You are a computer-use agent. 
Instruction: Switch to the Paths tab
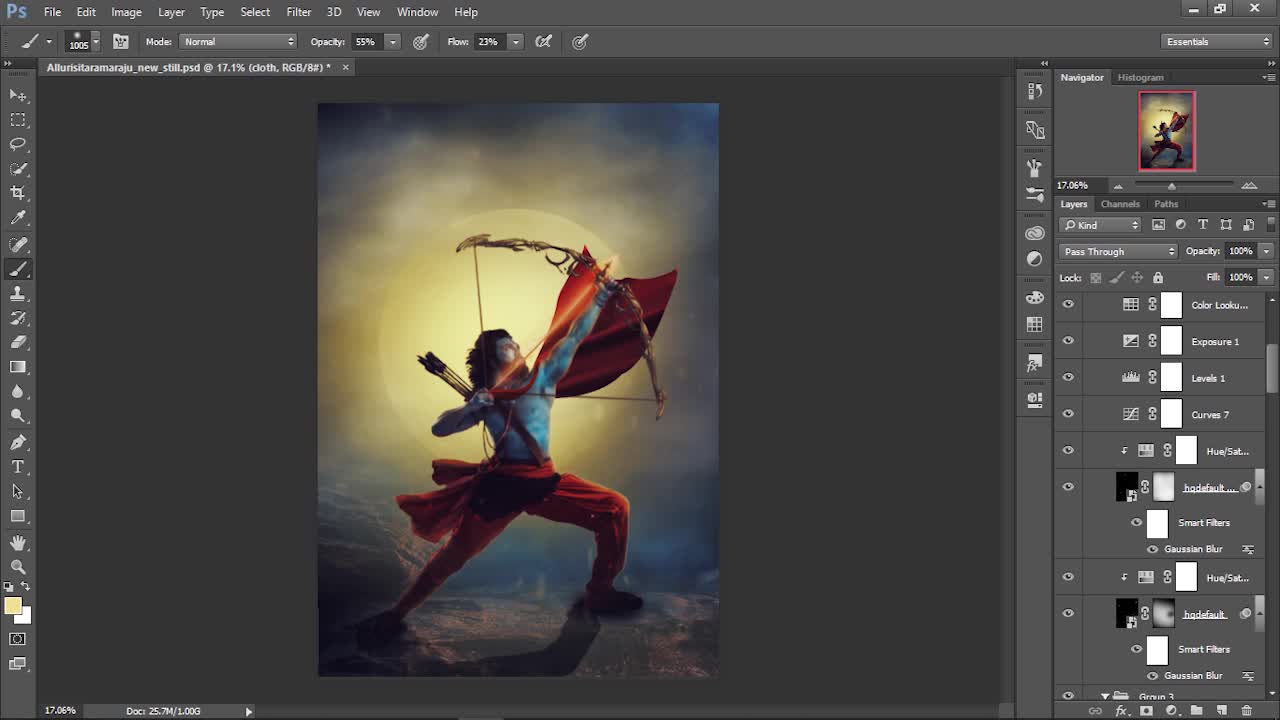[1166, 204]
